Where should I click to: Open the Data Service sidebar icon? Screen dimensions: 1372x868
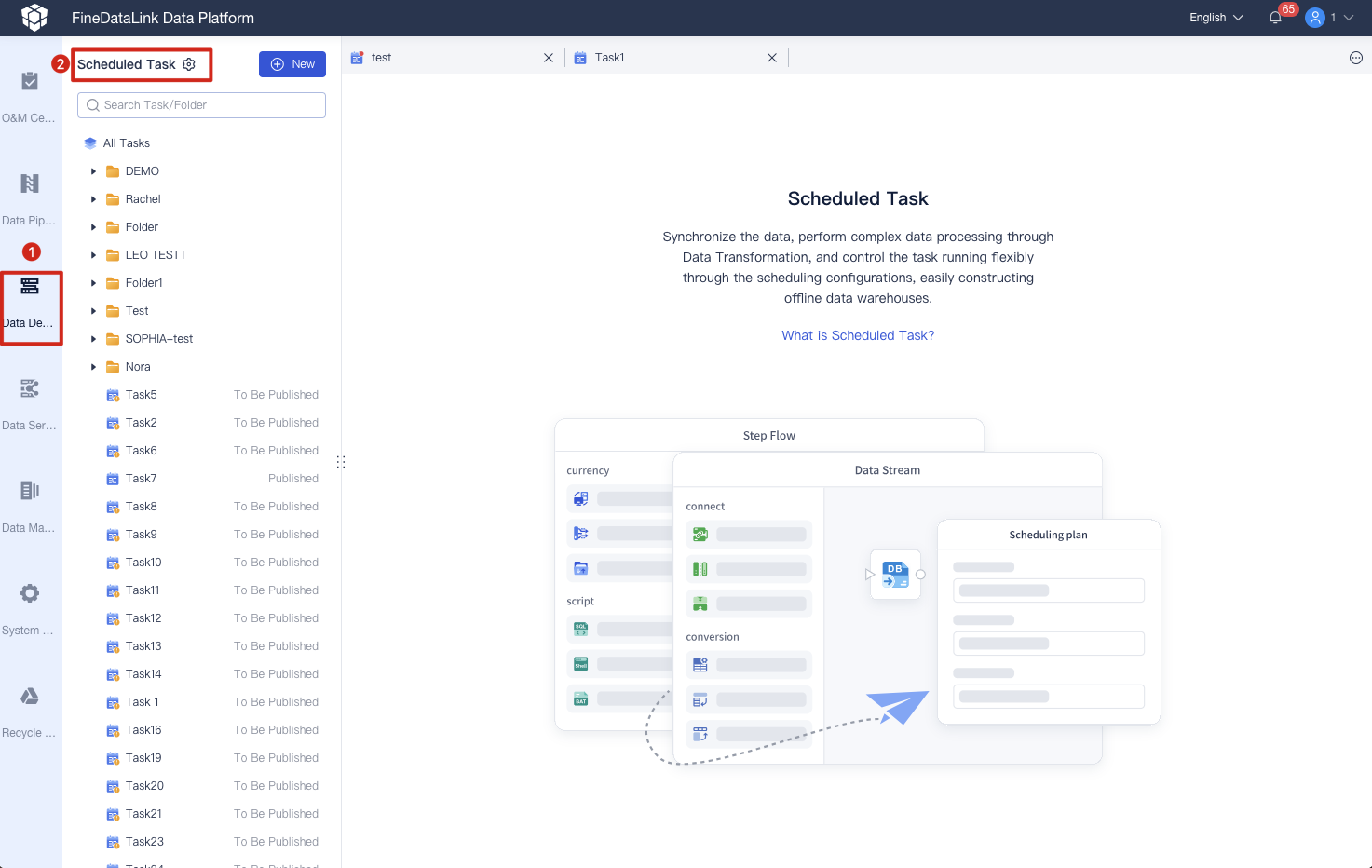30,388
